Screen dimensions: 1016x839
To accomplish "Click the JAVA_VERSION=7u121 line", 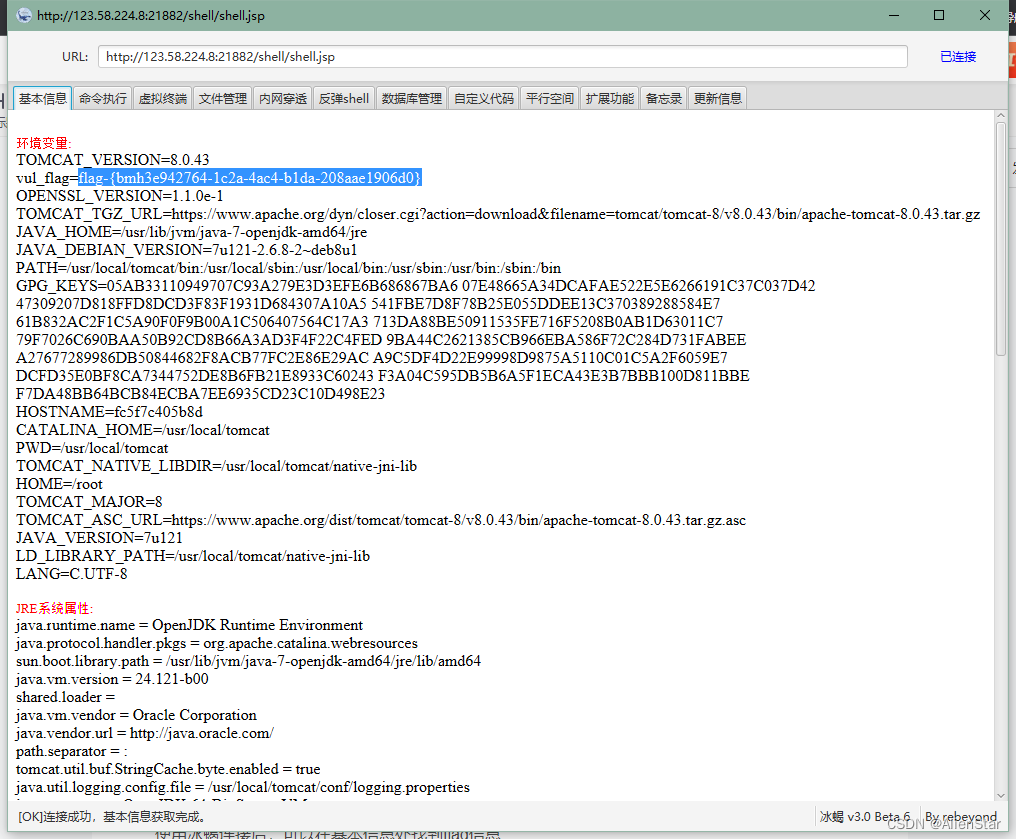I will (99, 538).
